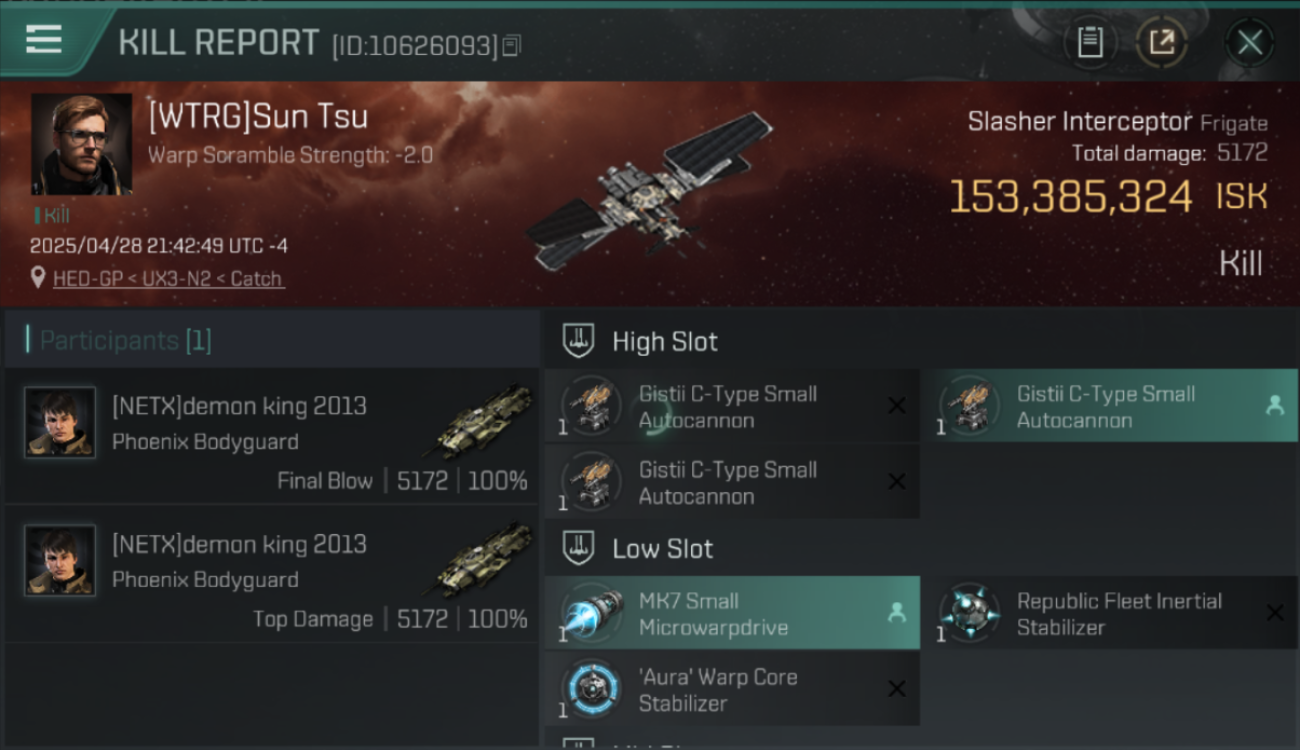The height and width of the screenshot is (750, 1300).
Task: Open the Top Damage participant portrait
Action: [60, 561]
